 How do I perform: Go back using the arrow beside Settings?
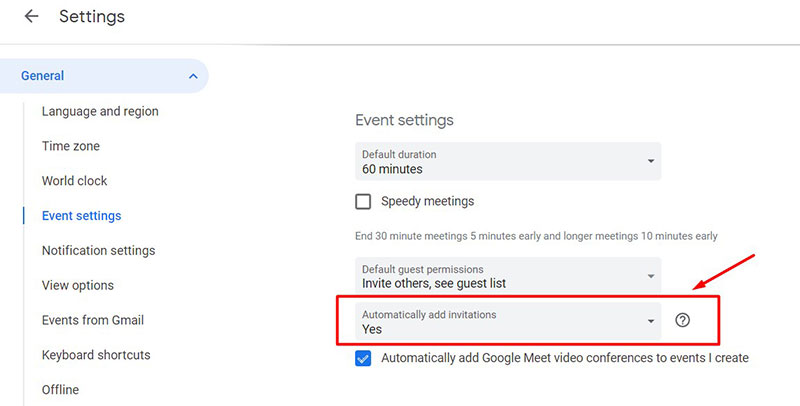tap(32, 17)
